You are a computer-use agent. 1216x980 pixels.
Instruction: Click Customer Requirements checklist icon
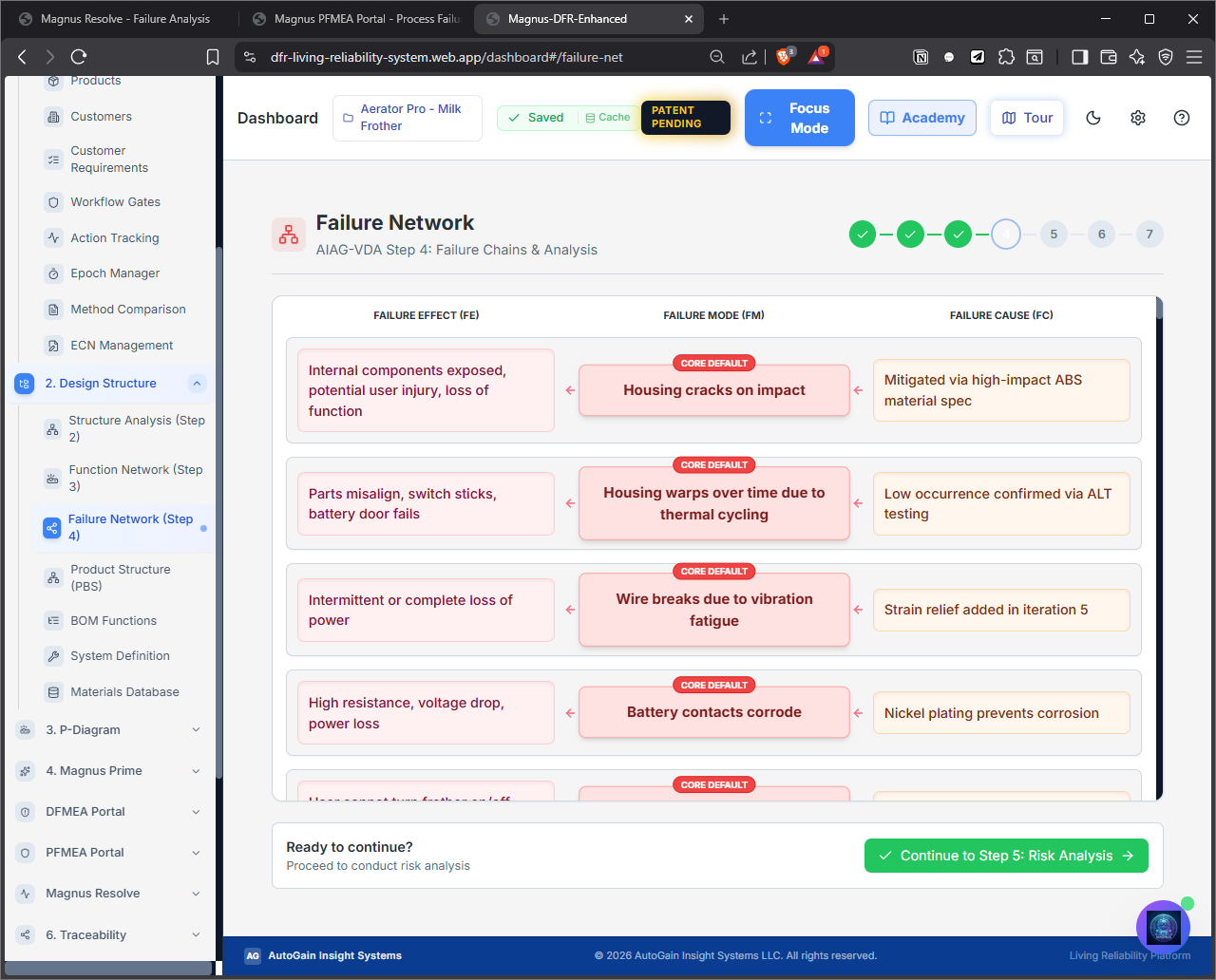53,160
